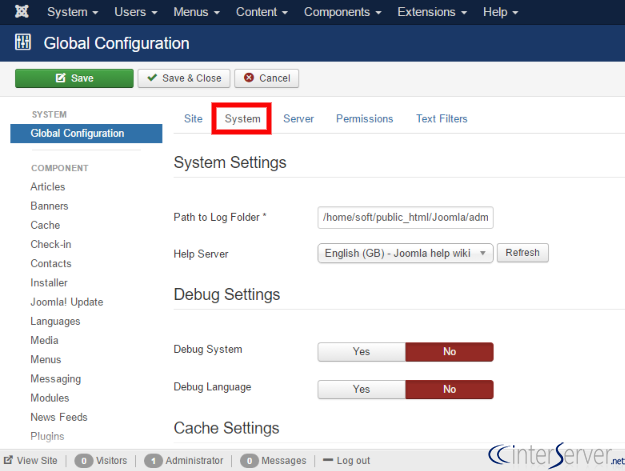Viewport: 625px width, 471px height.
Task: Switch to the Server tab
Action: (x=299, y=119)
